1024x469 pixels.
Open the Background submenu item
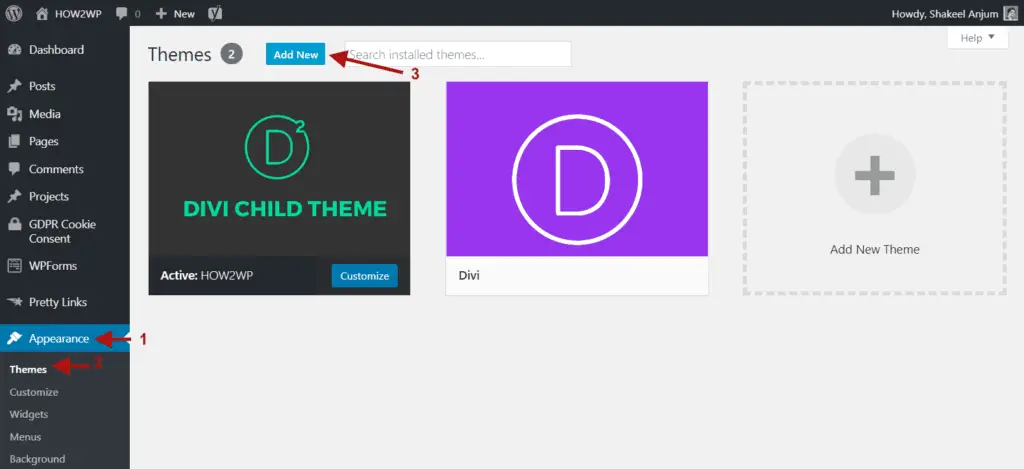click(37, 459)
